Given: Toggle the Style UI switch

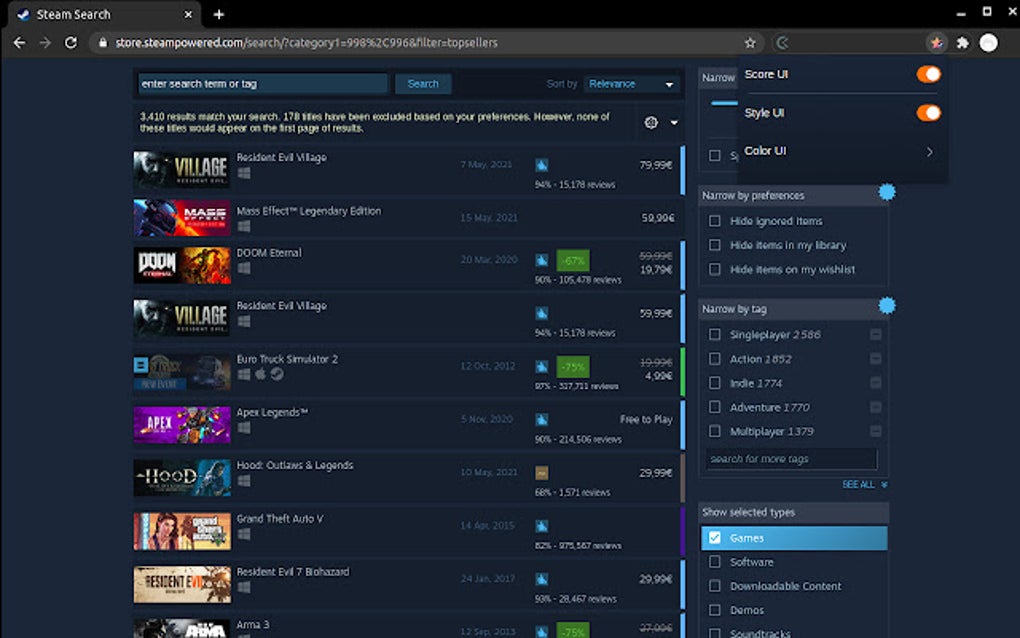Looking at the screenshot, I should [928, 113].
